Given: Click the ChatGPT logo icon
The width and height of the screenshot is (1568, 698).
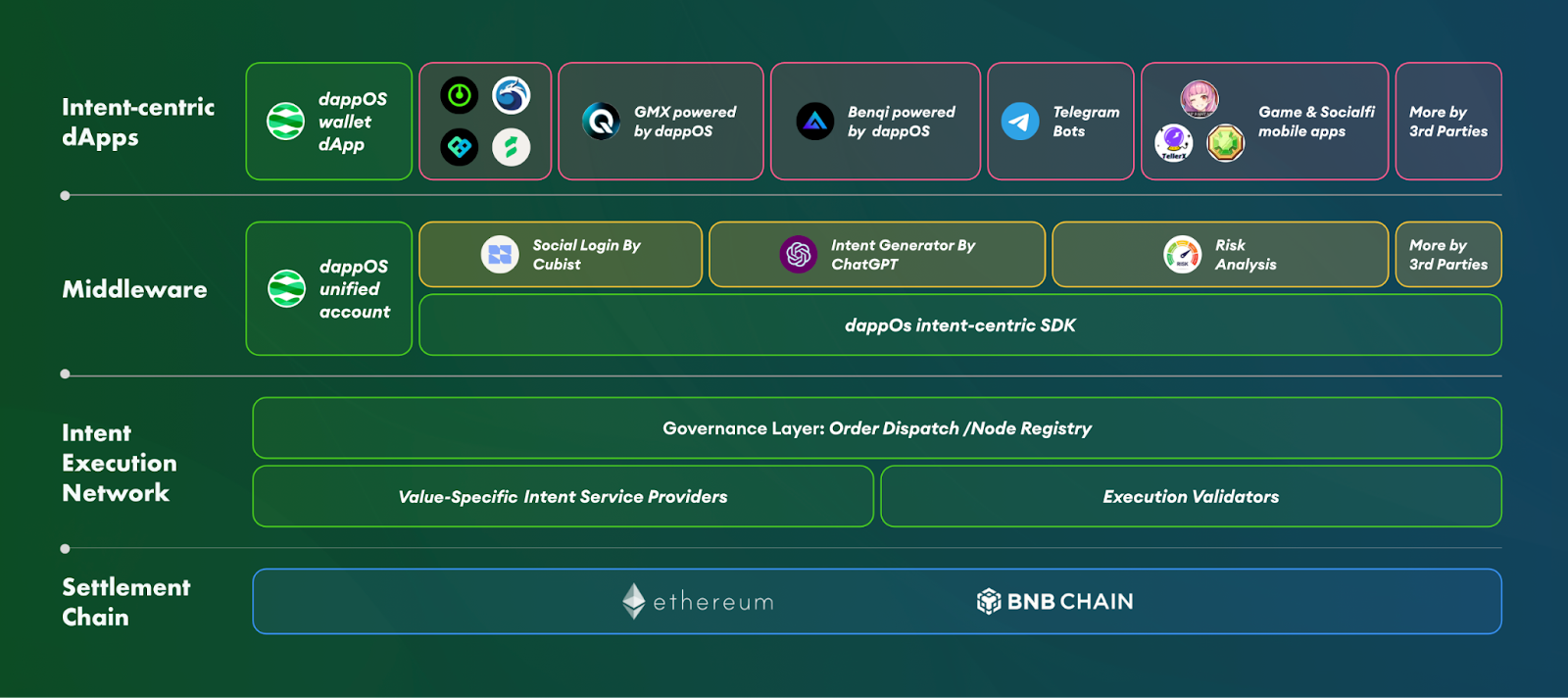Looking at the screenshot, I should pos(799,255).
